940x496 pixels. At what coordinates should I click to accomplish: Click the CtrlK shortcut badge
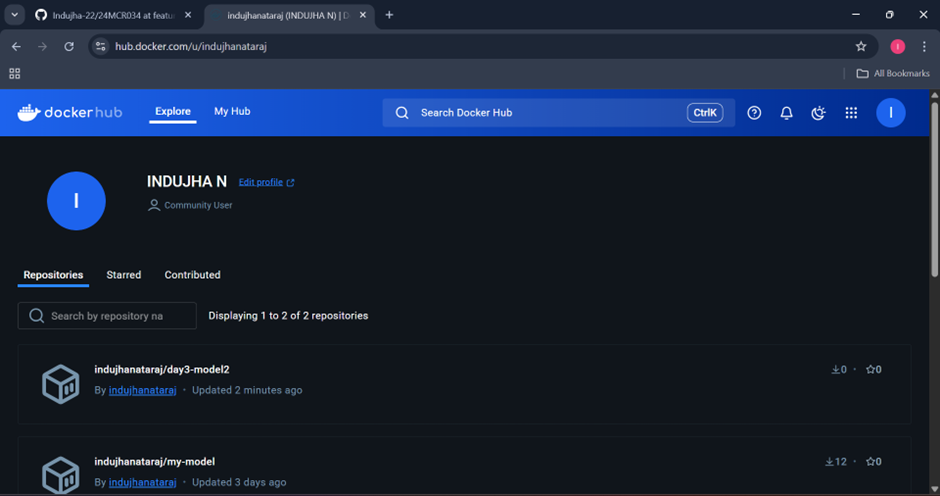(705, 113)
